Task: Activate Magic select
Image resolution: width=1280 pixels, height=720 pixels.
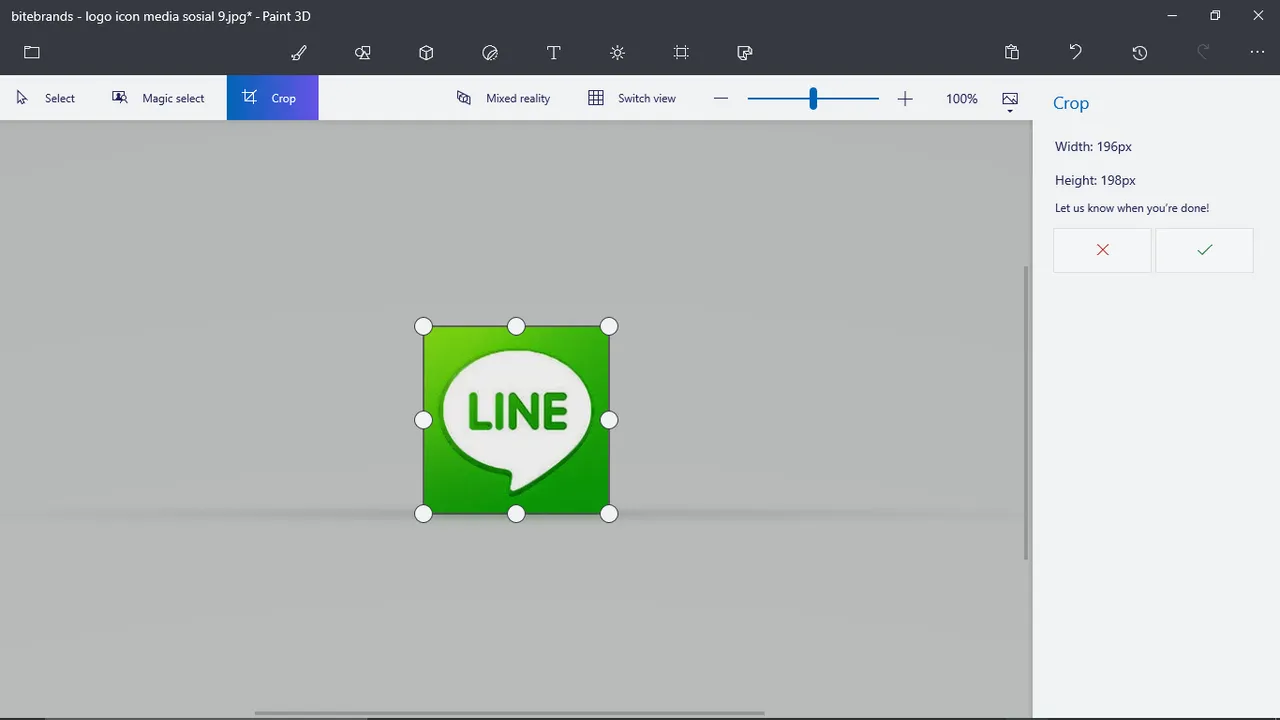Action: [158, 98]
